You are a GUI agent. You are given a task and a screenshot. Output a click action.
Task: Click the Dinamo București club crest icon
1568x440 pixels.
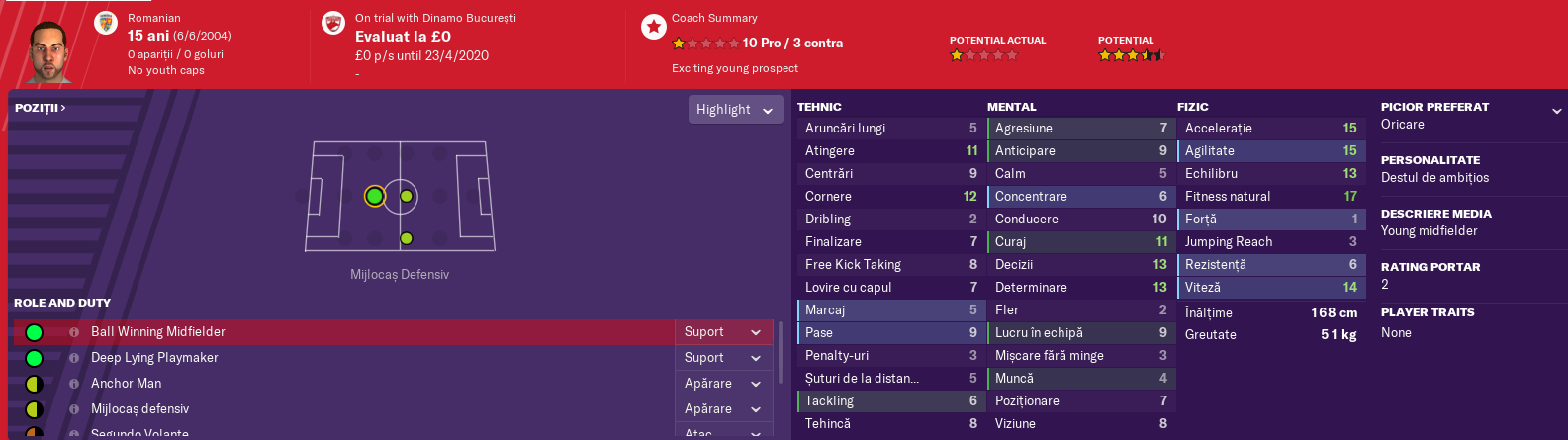[333, 23]
